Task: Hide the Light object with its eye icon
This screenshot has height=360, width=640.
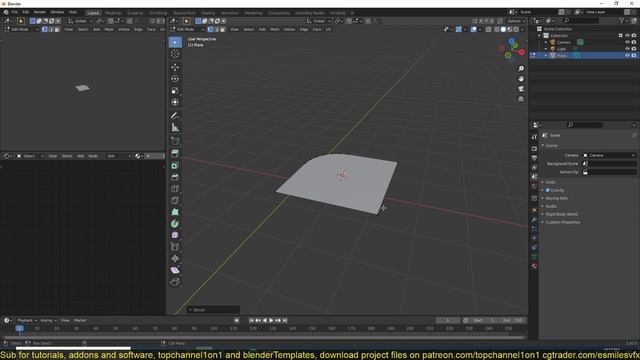Action: [x=627, y=49]
